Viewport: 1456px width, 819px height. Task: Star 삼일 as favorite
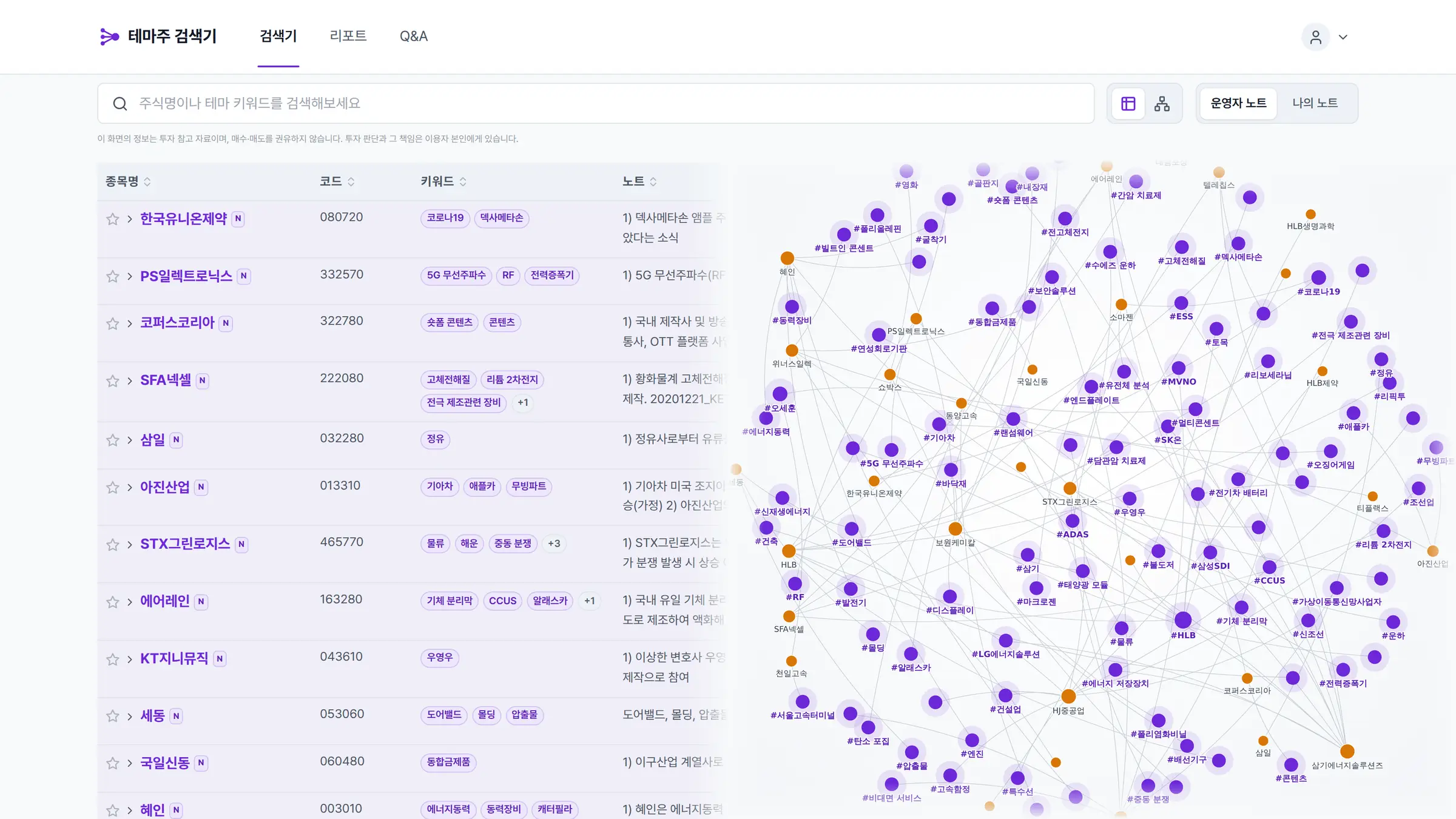(112, 440)
